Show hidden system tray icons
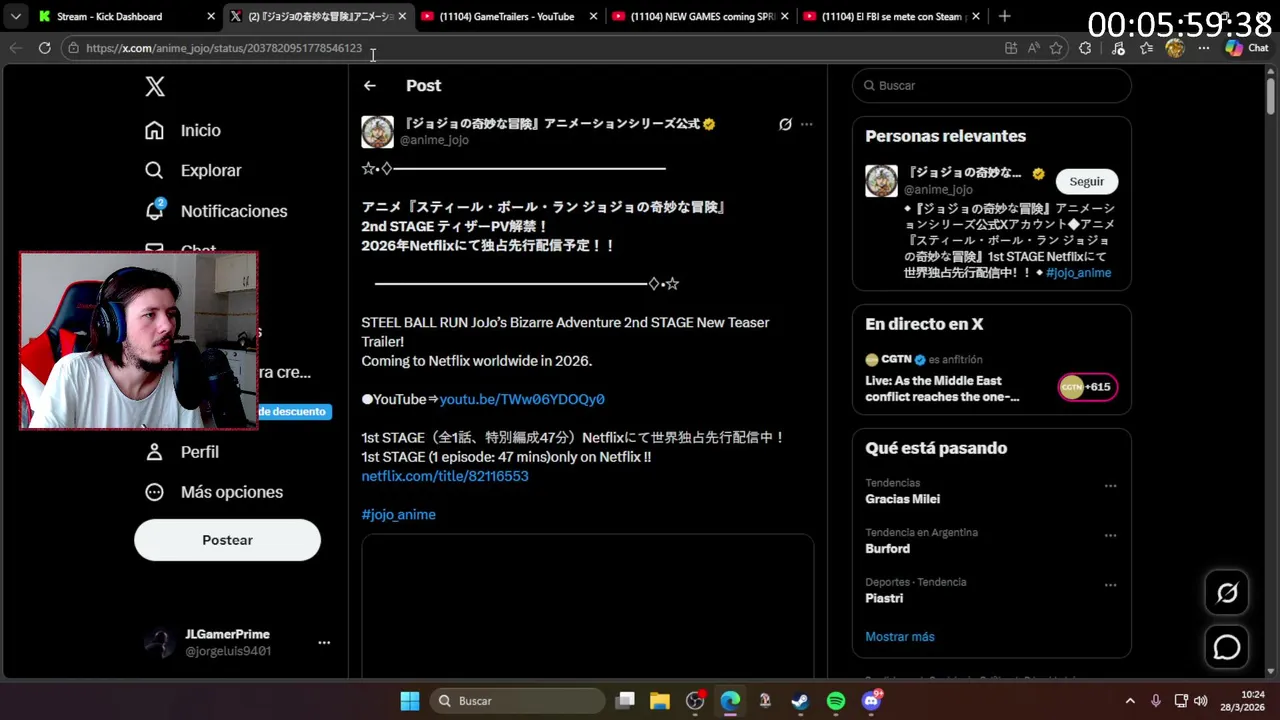 pyautogui.click(x=1130, y=701)
